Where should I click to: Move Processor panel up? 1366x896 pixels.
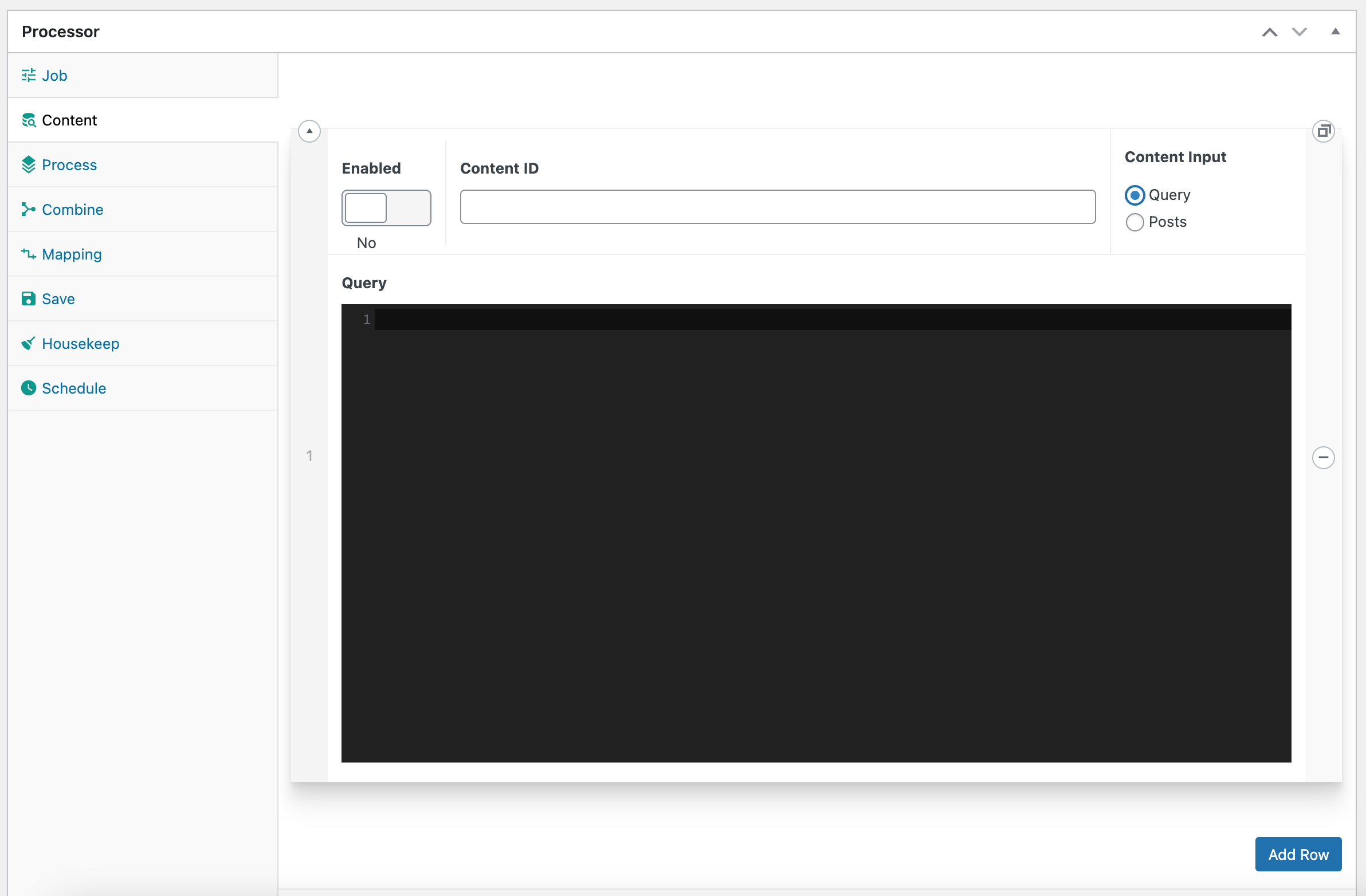(x=1270, y=32)
